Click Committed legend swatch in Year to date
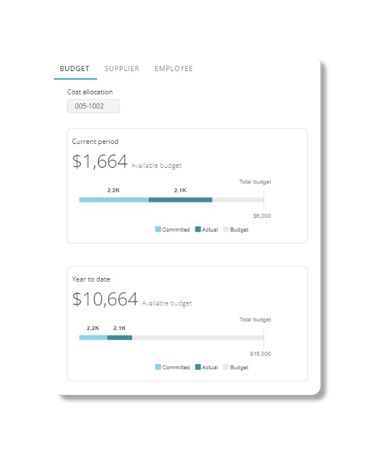The height and width of the screenshot is (449, 379). tap(158, 367)
